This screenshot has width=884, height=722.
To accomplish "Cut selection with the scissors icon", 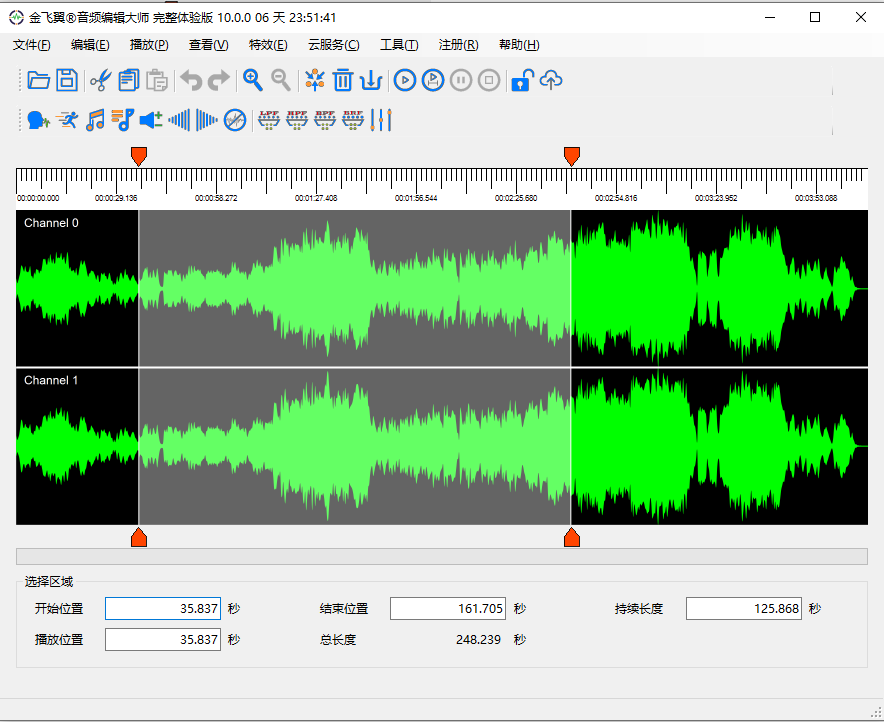I will point(100,81).
